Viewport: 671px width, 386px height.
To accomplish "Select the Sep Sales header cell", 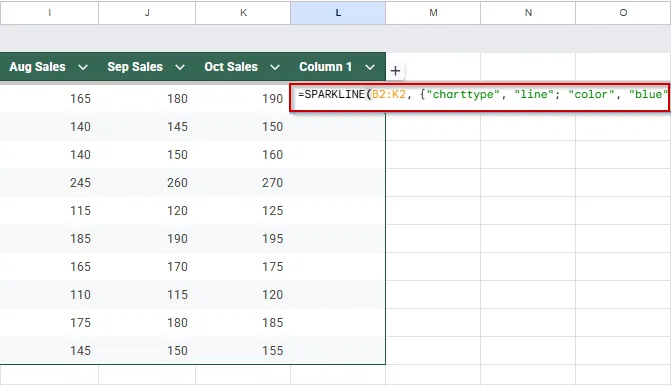I will [147, 67].
